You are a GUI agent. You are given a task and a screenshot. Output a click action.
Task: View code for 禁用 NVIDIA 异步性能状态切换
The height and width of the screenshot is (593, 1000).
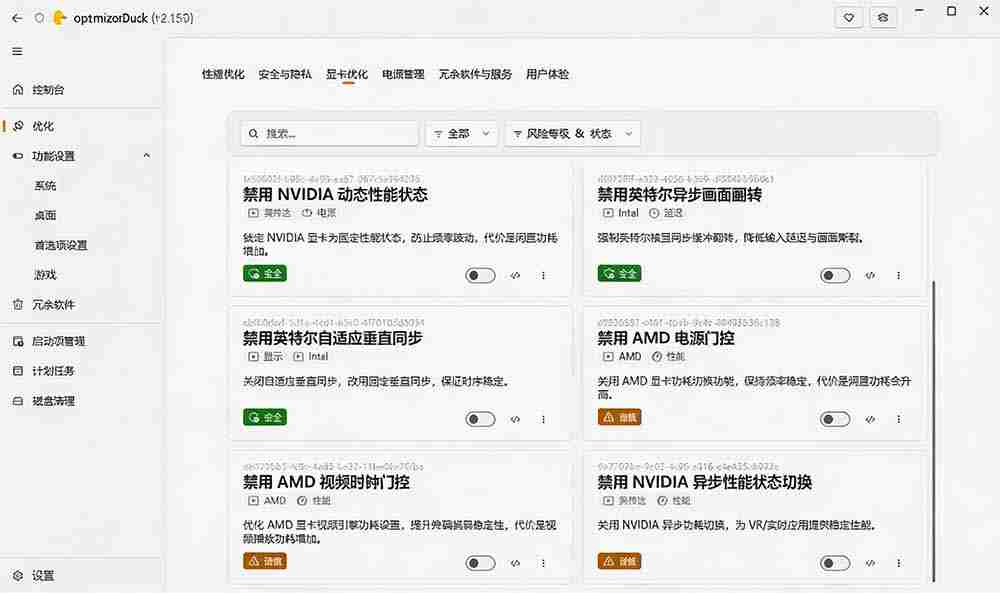(x=870, y=563)
